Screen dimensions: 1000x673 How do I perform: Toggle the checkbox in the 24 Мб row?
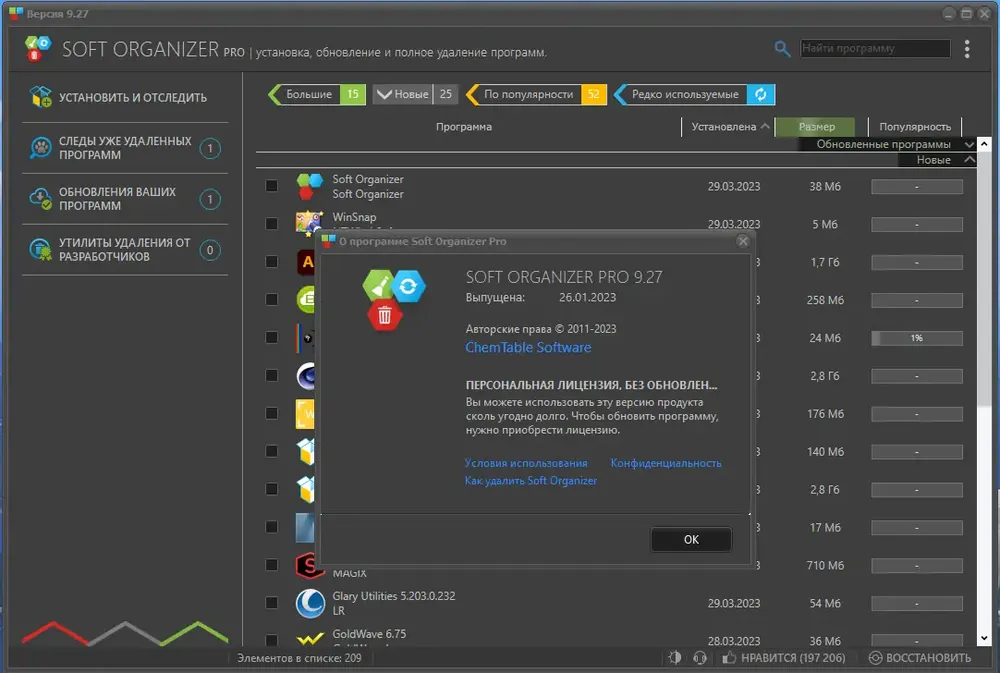pos(272,337)
